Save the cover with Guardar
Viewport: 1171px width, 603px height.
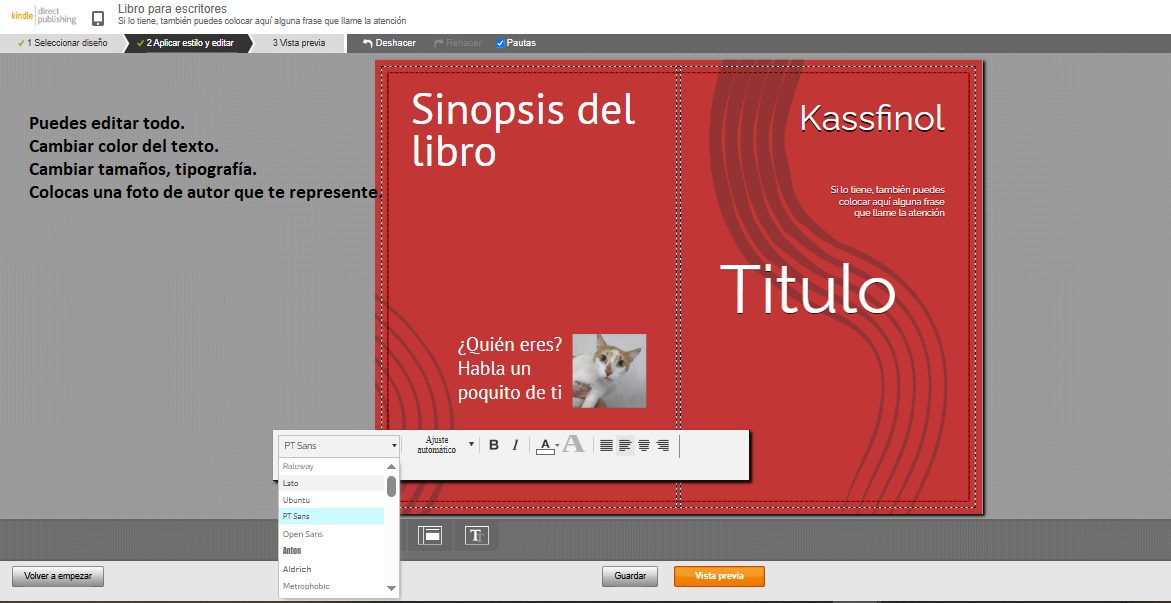[630, 577]
